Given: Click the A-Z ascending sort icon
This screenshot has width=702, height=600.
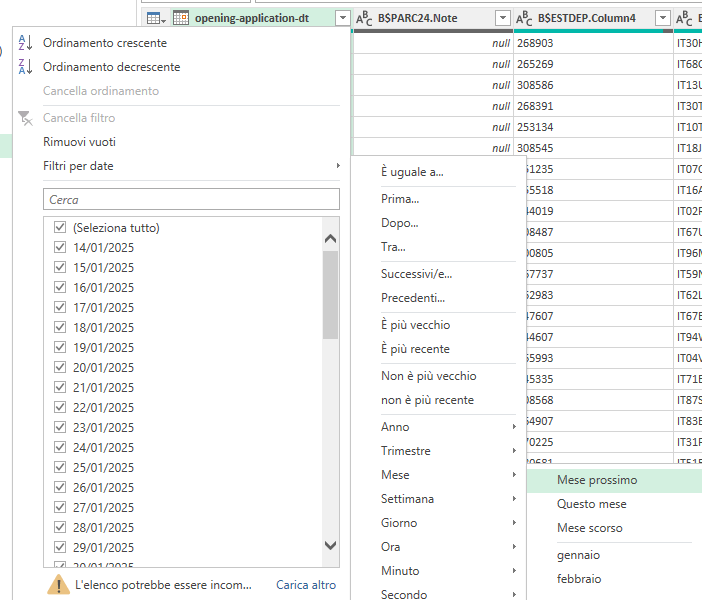Looking at the screenshot, I should point(25,43).
